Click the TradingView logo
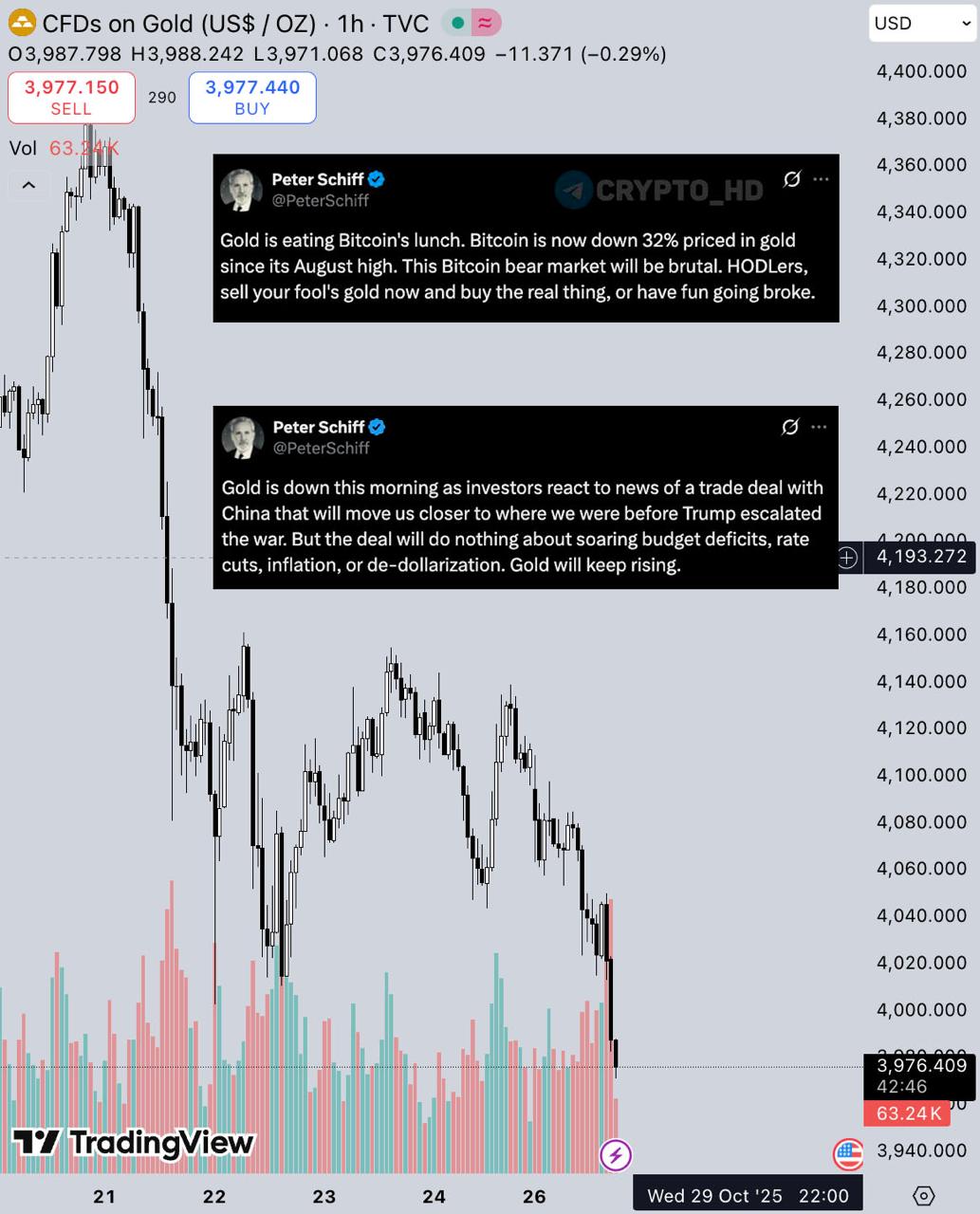The height and width of the screenshot is (1214, 980). point(133,1143)
